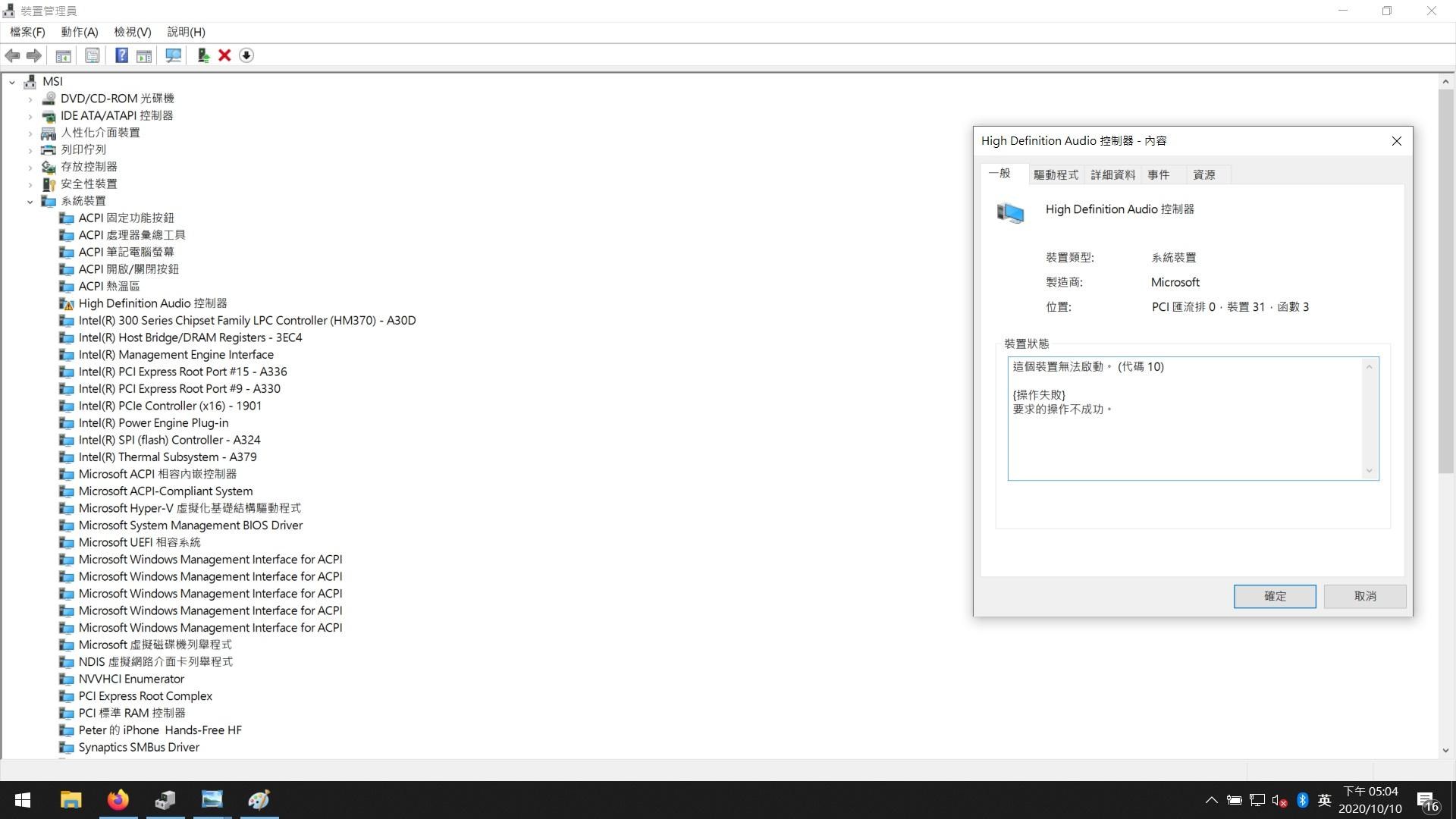1456x819 pixels.
Task: Select the 系統裝置 folder icon
Action: [49, 201]
